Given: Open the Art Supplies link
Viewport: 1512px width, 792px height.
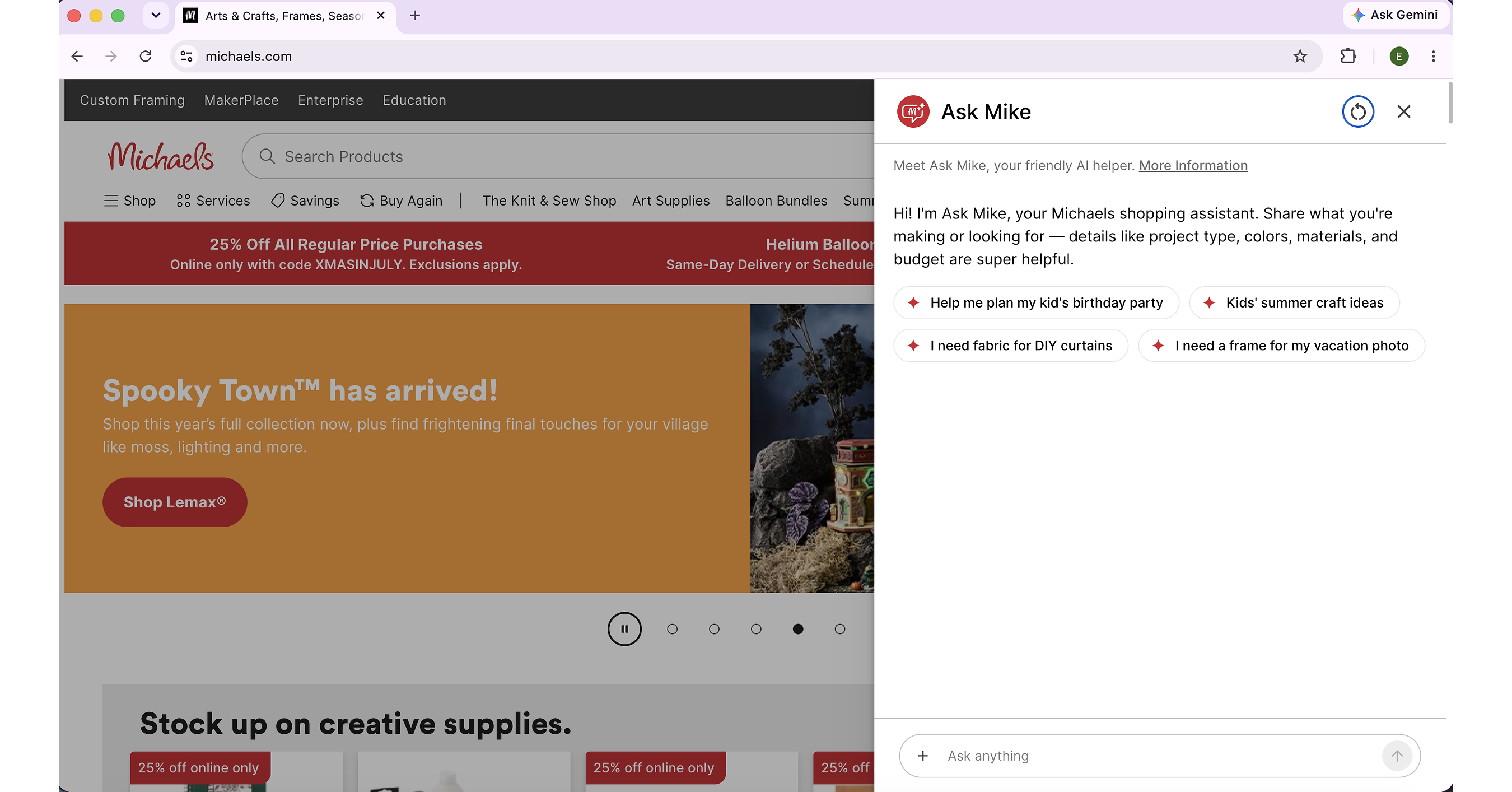Looking at the screenshot, I should click(x=671, y=201).
